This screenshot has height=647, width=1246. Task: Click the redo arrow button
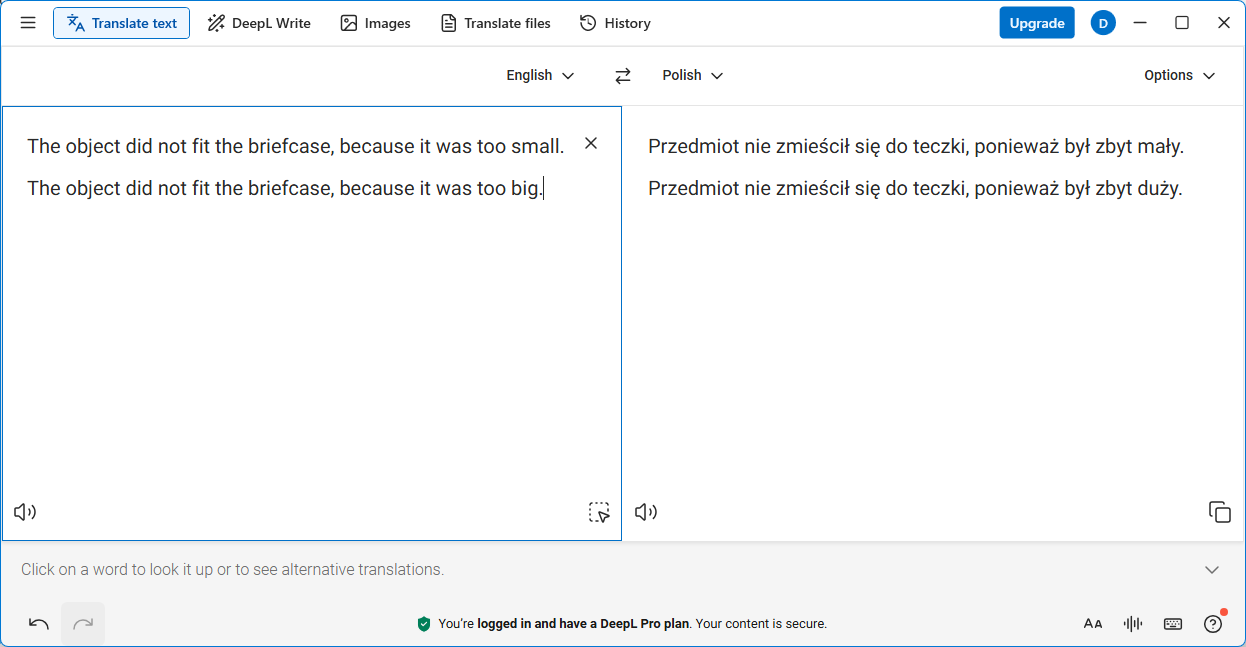[83, 624]
